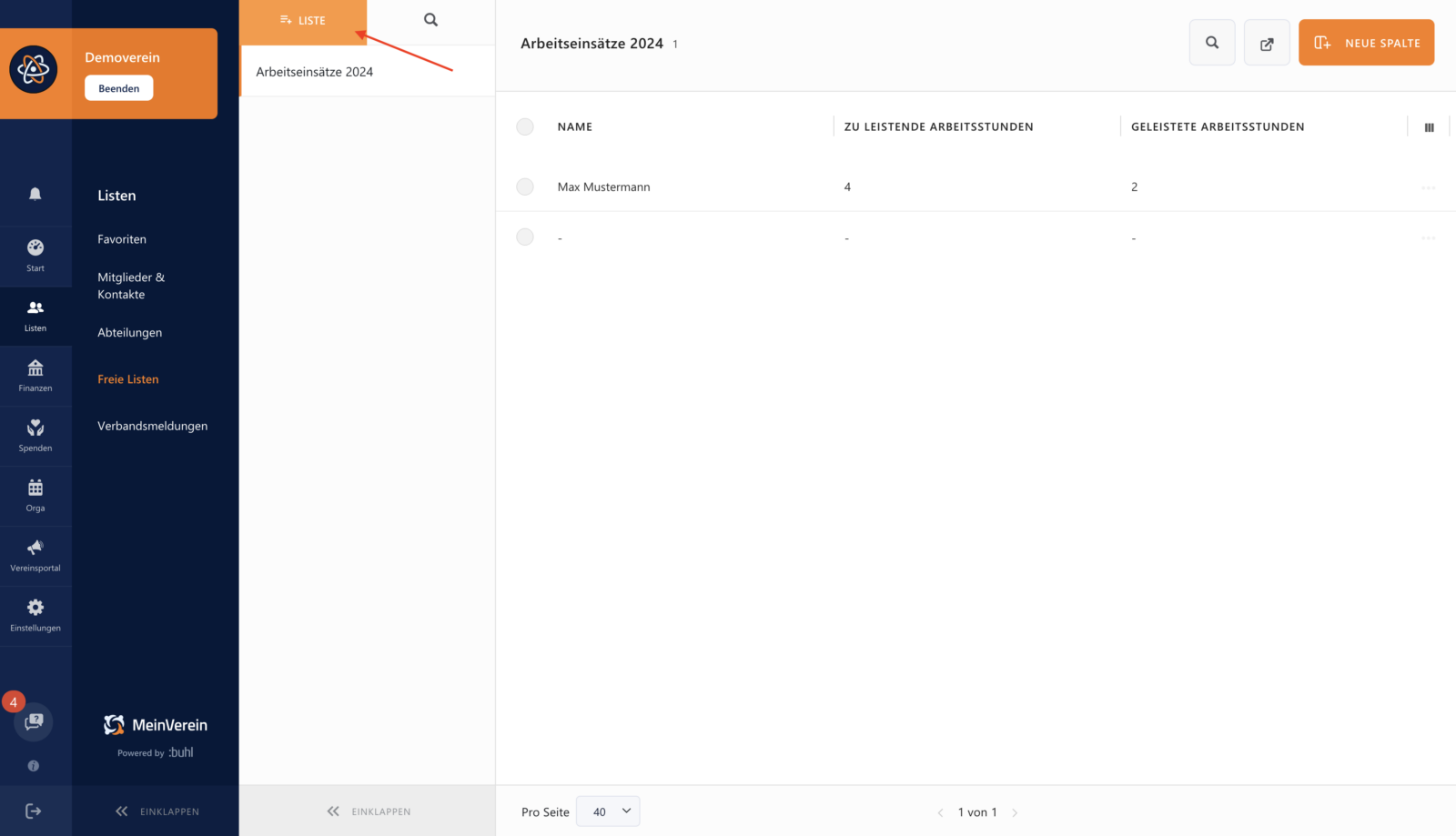Open the Pro Seite 40 dropdown
Viewport: 1456px width, 836px height.
point(608,811)
